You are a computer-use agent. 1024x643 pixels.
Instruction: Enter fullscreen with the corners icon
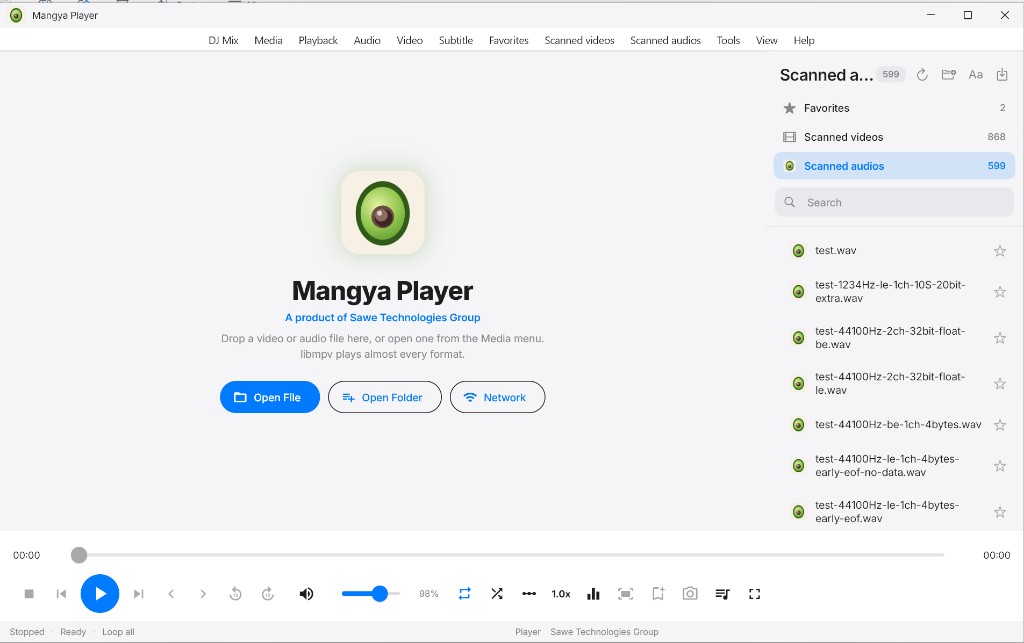(754, 593)
